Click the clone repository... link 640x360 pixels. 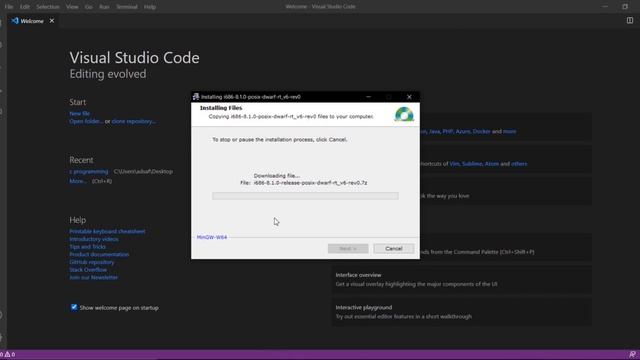tap(133, 121)
